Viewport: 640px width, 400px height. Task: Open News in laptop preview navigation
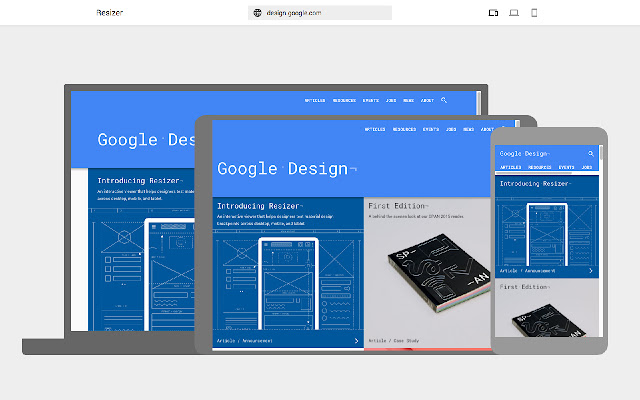click(409, 100)
